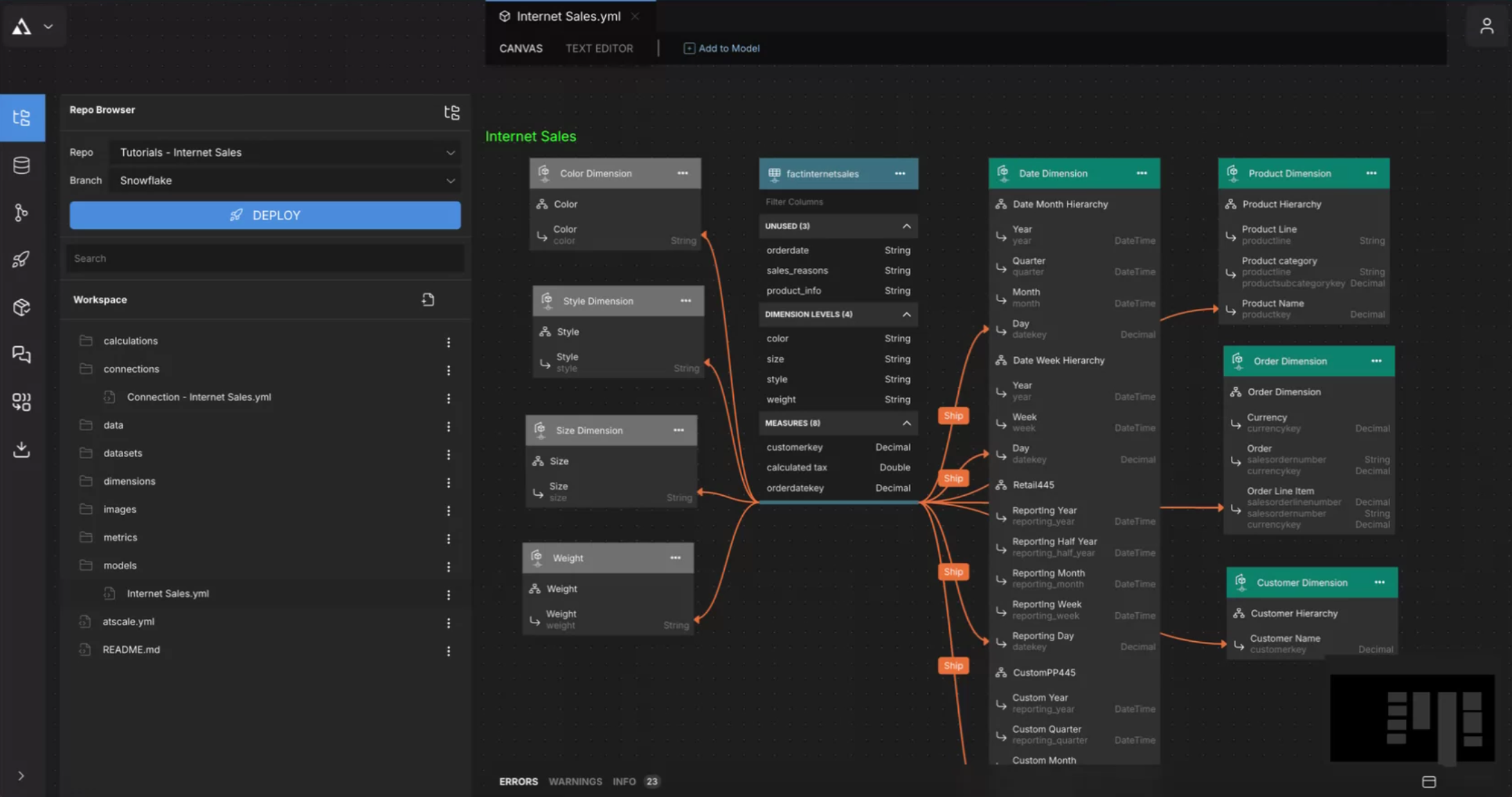Click the download icon in sidebar
Viewport: 1512px width, 797px height.
[21, 449]
